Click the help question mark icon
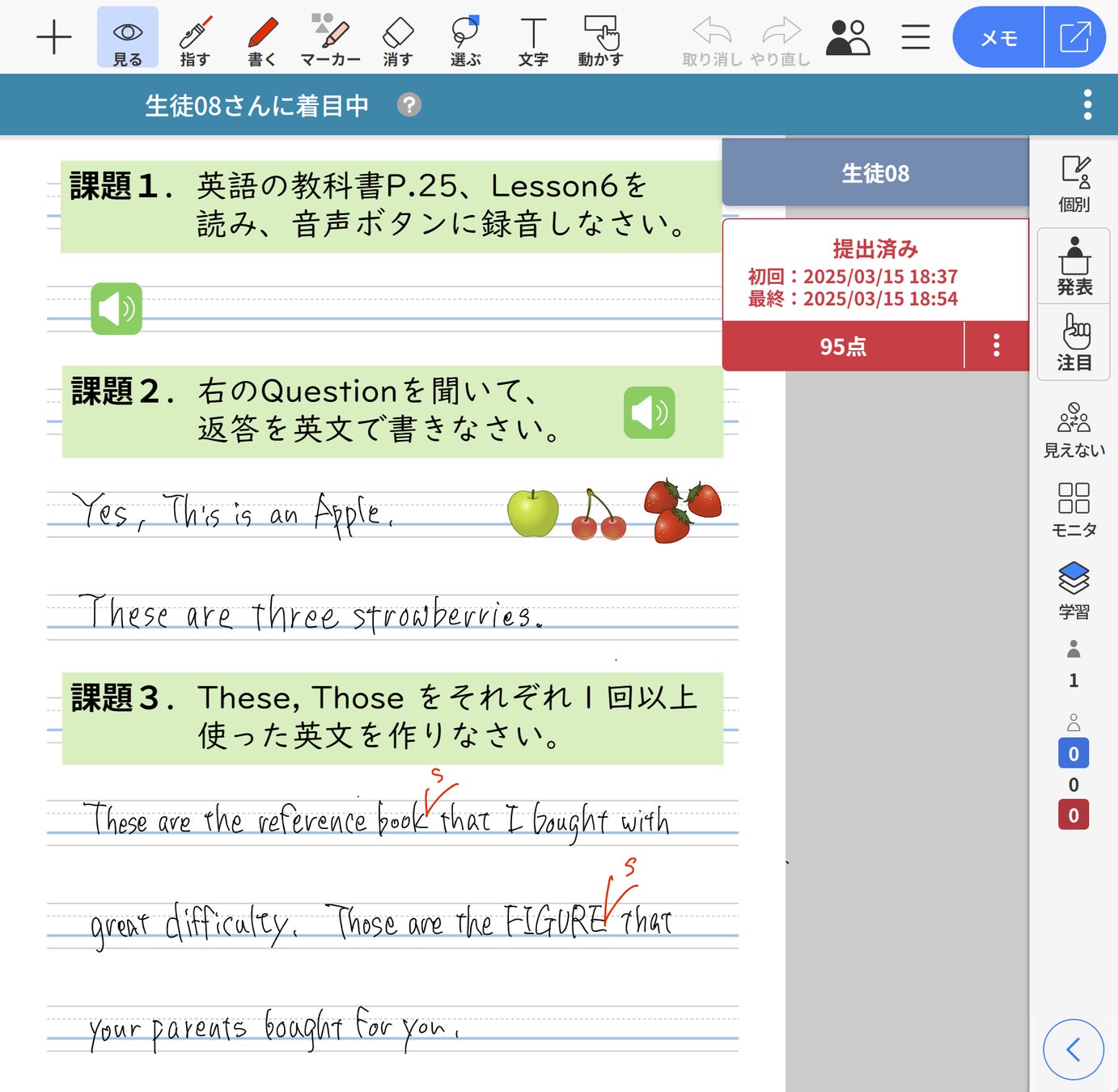Viewport: 1118px width, 1092px height. 409,104
